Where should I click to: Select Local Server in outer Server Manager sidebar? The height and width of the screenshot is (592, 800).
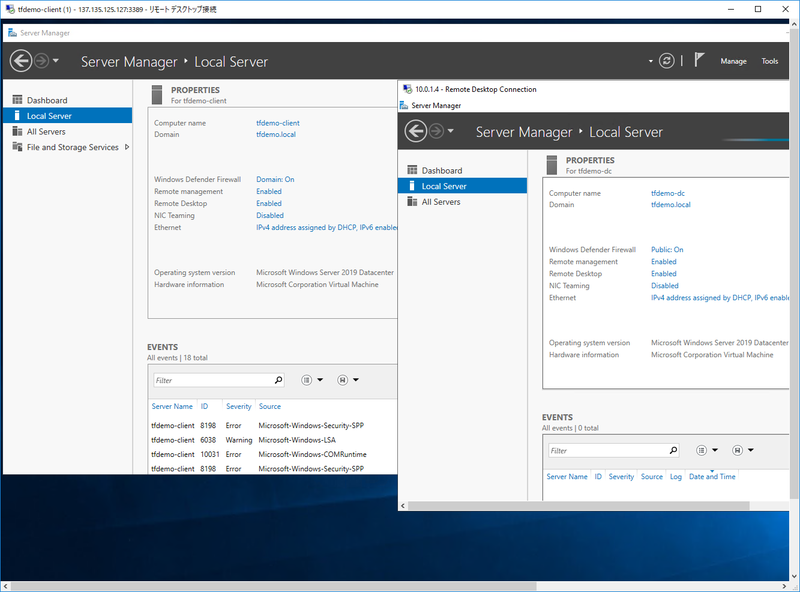pyautogui.click(x=67, y=116)
